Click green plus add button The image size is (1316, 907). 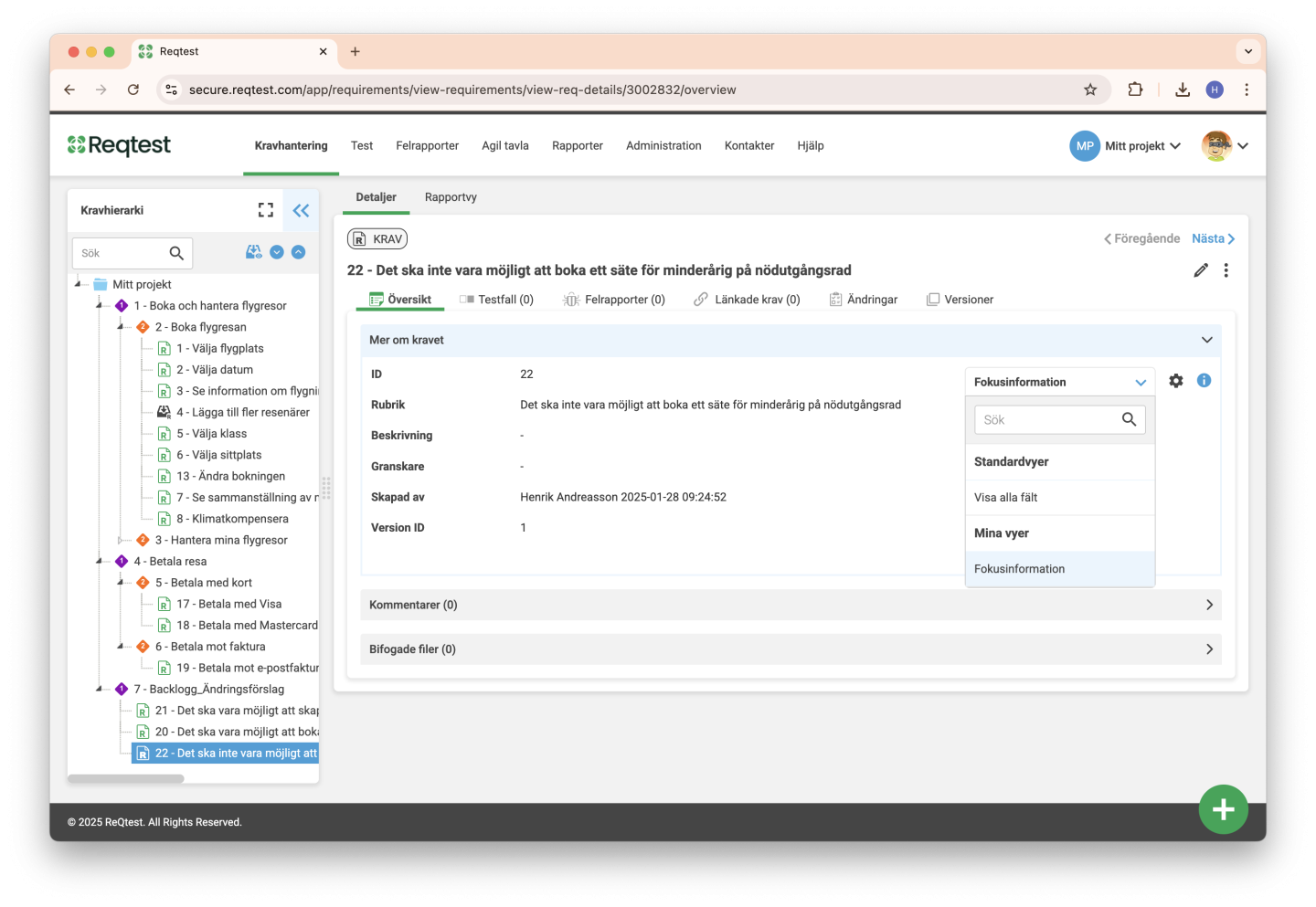pos(1224,809)
